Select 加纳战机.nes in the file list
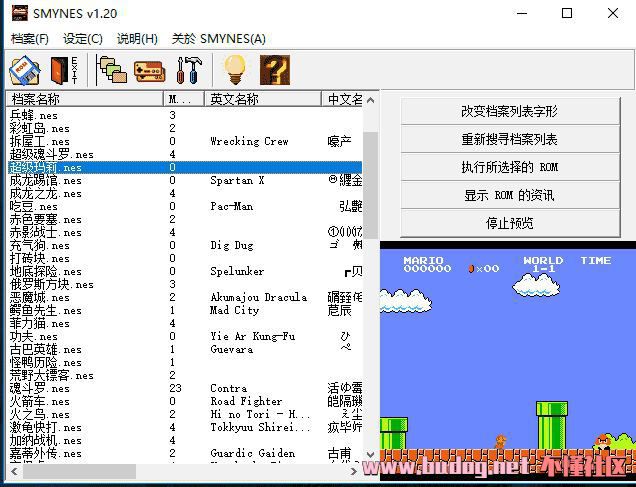The image size is (636, 487). pyautogui.click(x=45, y=440)
